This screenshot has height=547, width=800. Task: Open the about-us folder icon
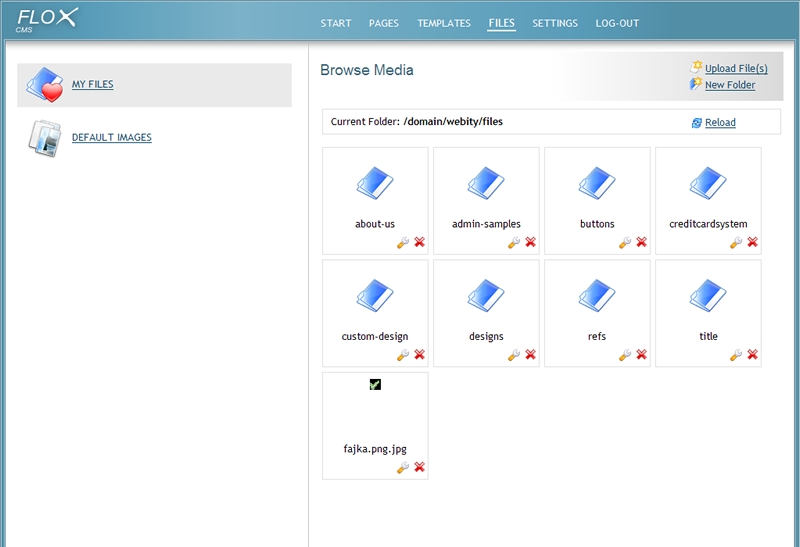tap(375, 182)
